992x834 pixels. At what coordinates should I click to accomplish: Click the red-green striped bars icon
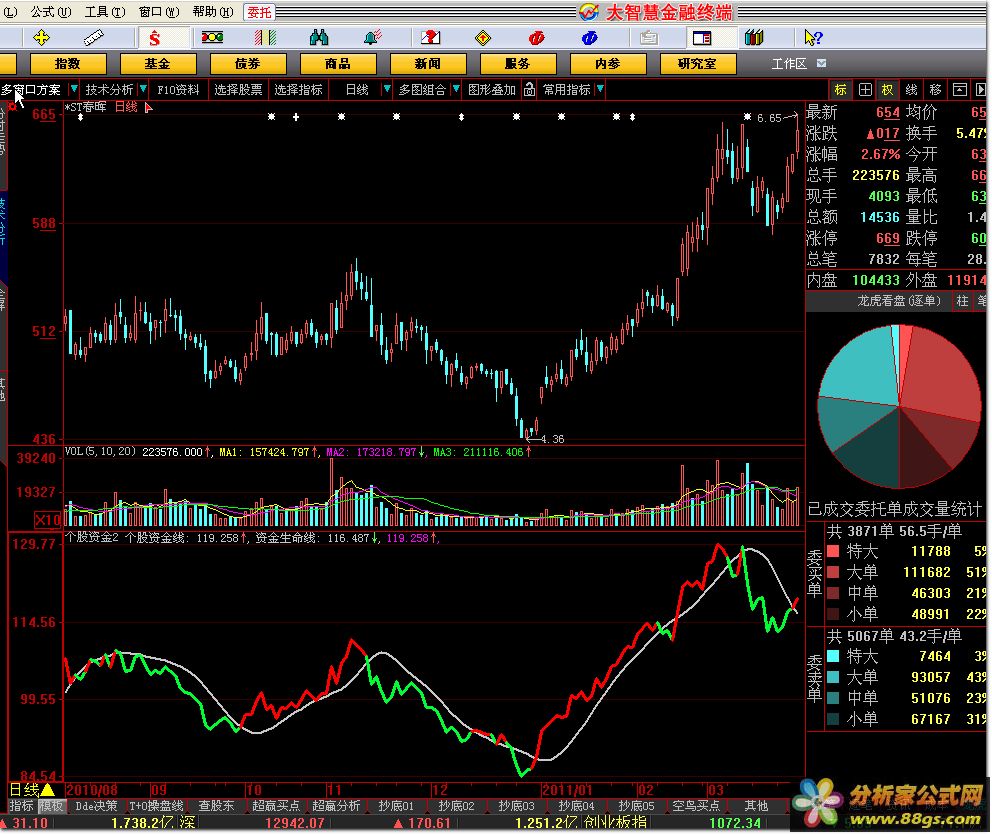point(265,38)
